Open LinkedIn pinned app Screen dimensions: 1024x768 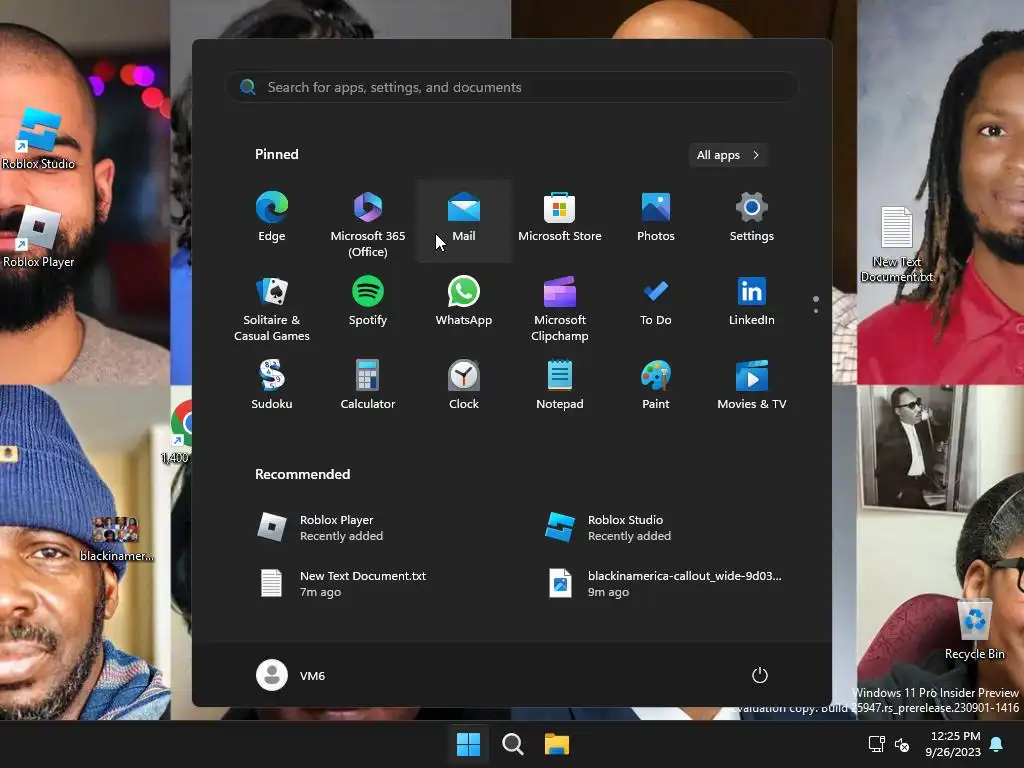[x=752, y=302]
